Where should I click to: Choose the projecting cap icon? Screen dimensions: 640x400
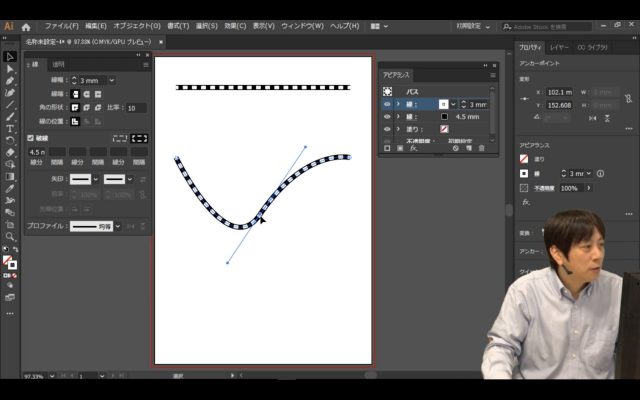[x=98, y=94]
